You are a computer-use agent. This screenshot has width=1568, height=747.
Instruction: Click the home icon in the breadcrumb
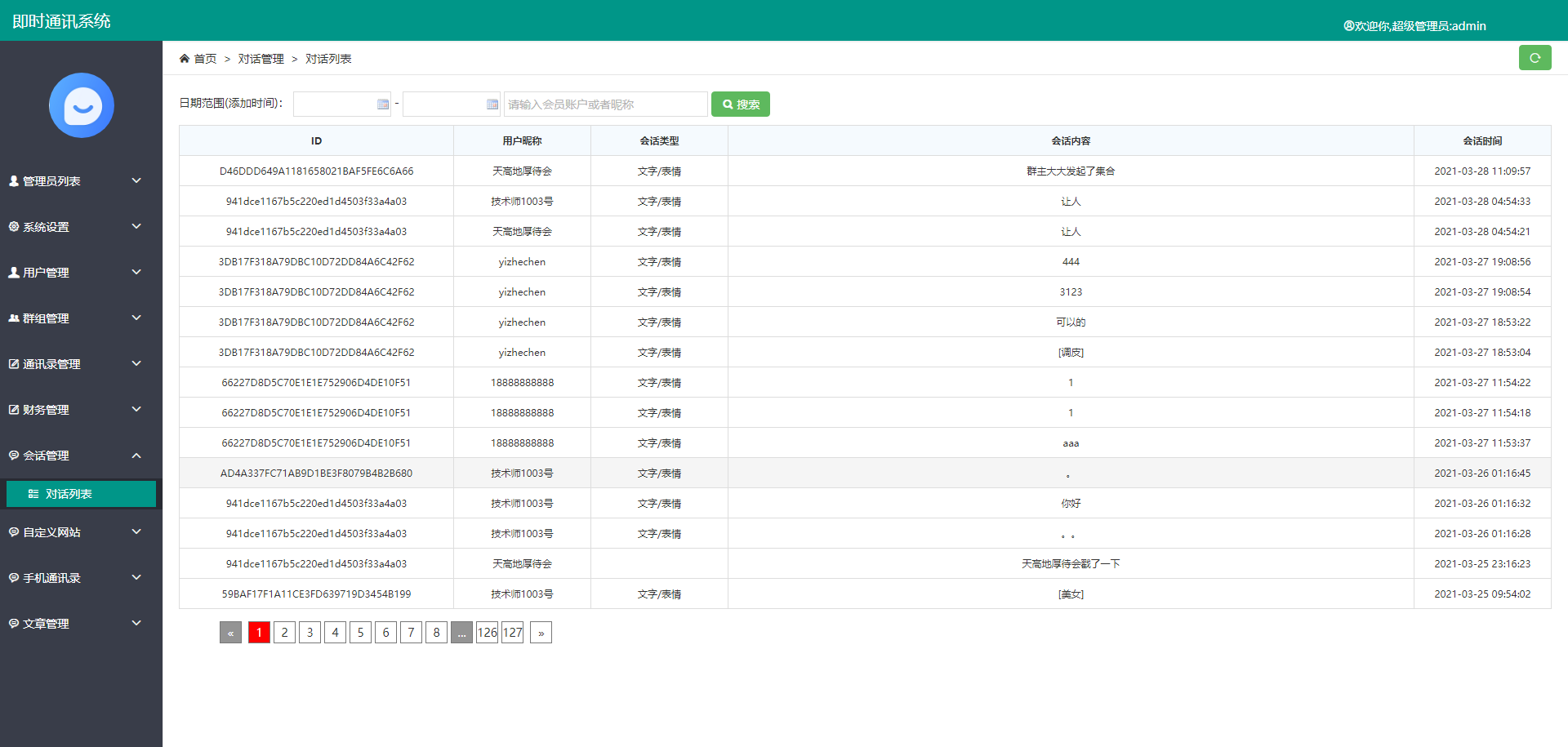[185, 57]
